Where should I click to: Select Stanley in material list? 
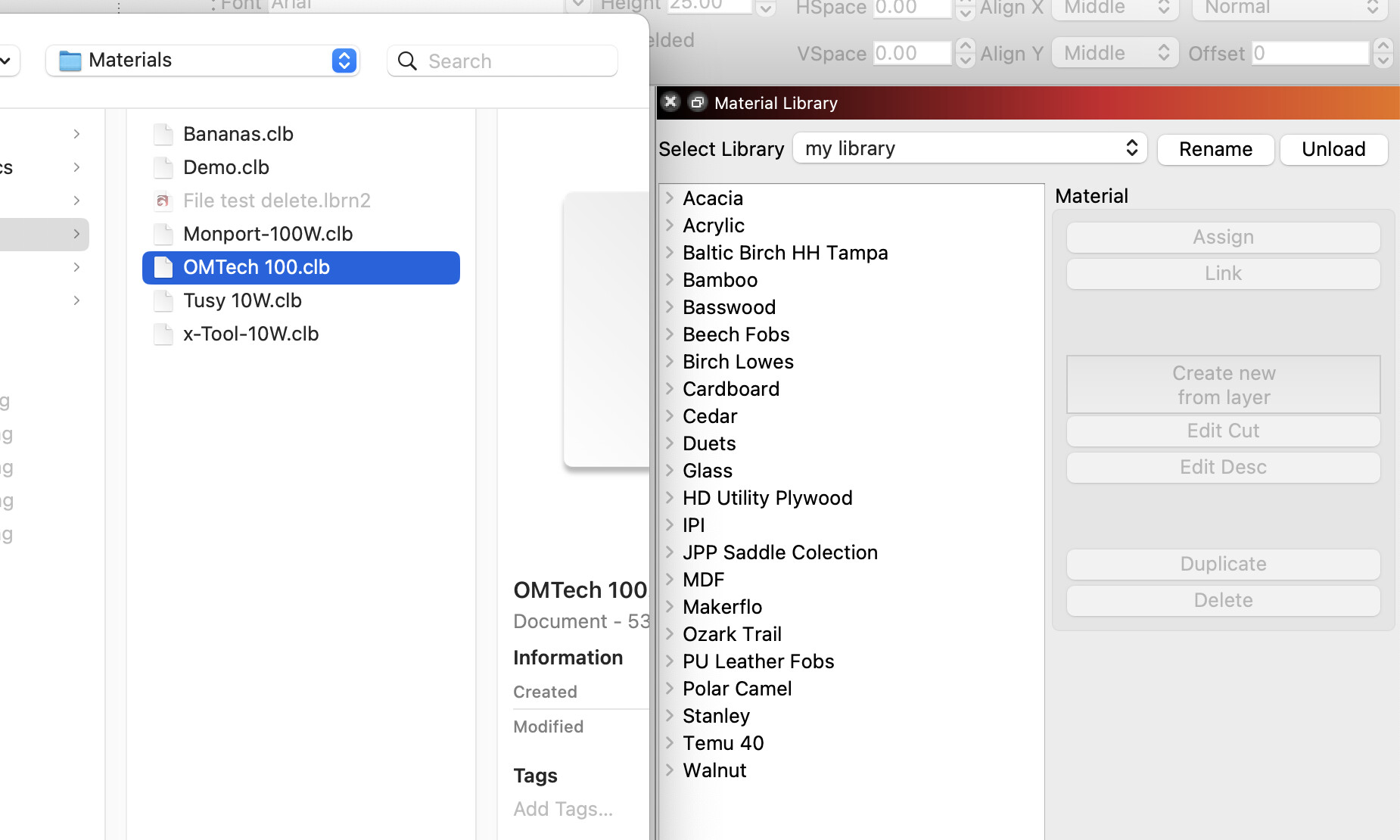[x=716, y=716]
